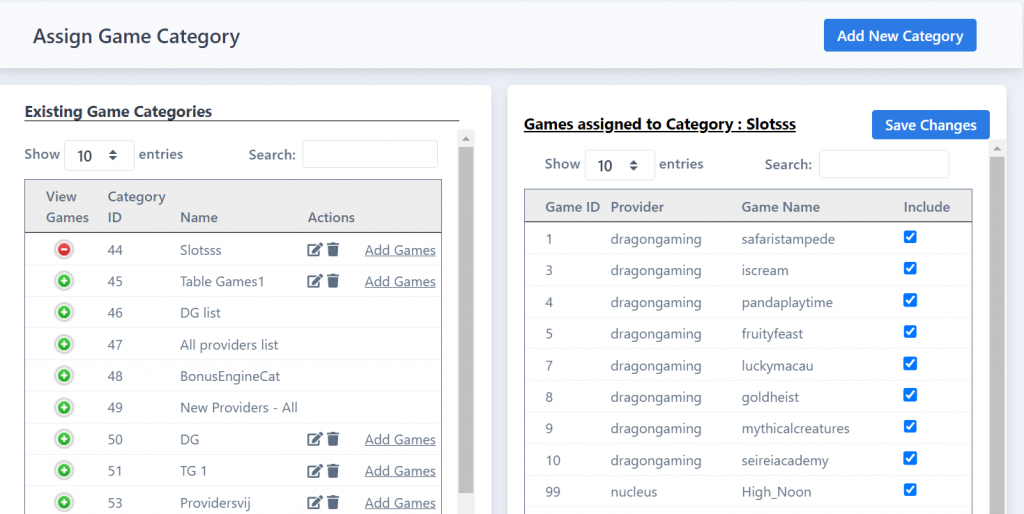Screen dimensions: 1024x514
Task: Delete the DG category via trash icon
Action: point(333,439)
